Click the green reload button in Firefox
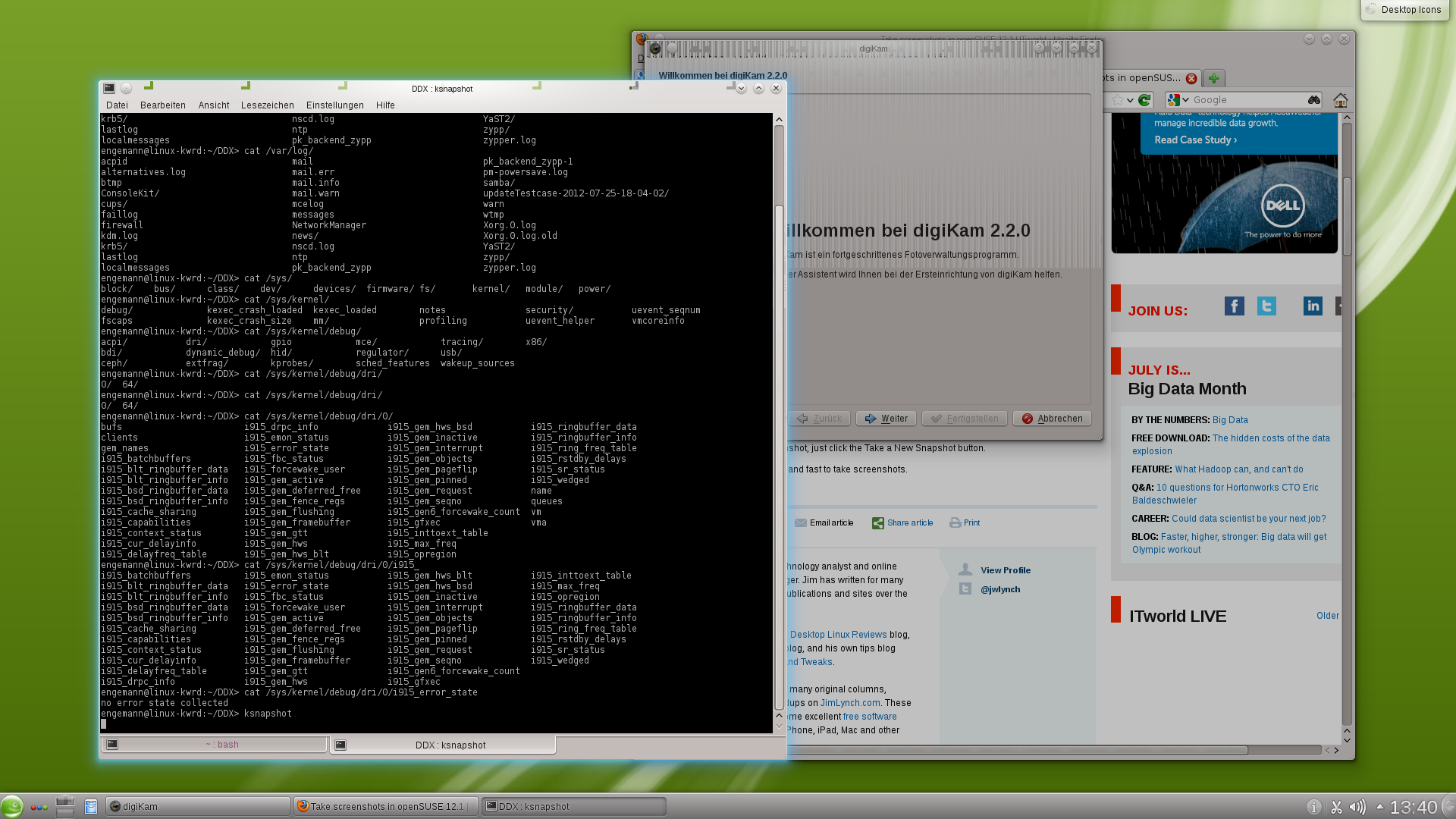Image resolution: width=1456 pixels, height=819 pixels. point(1145,100)
